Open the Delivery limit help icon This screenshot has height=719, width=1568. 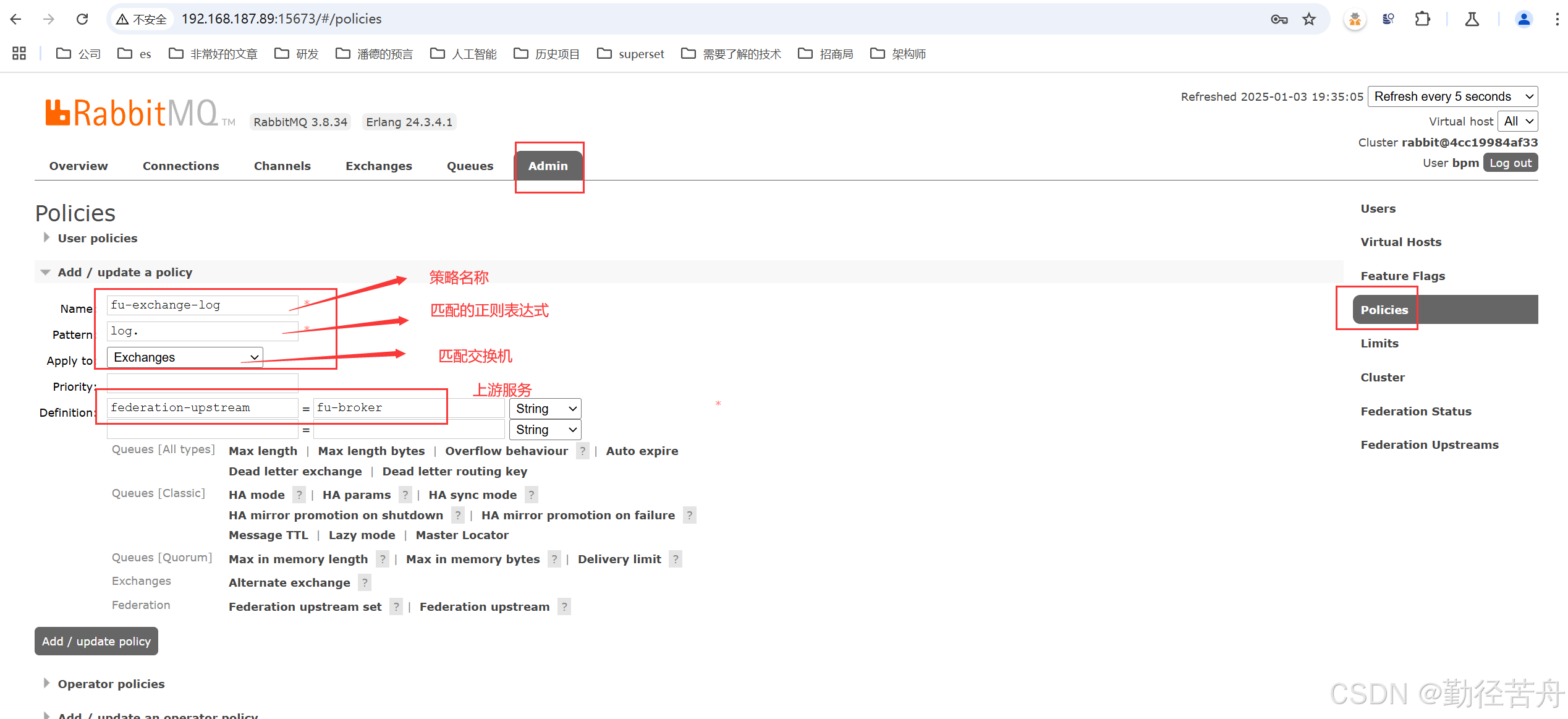point(675,559)
